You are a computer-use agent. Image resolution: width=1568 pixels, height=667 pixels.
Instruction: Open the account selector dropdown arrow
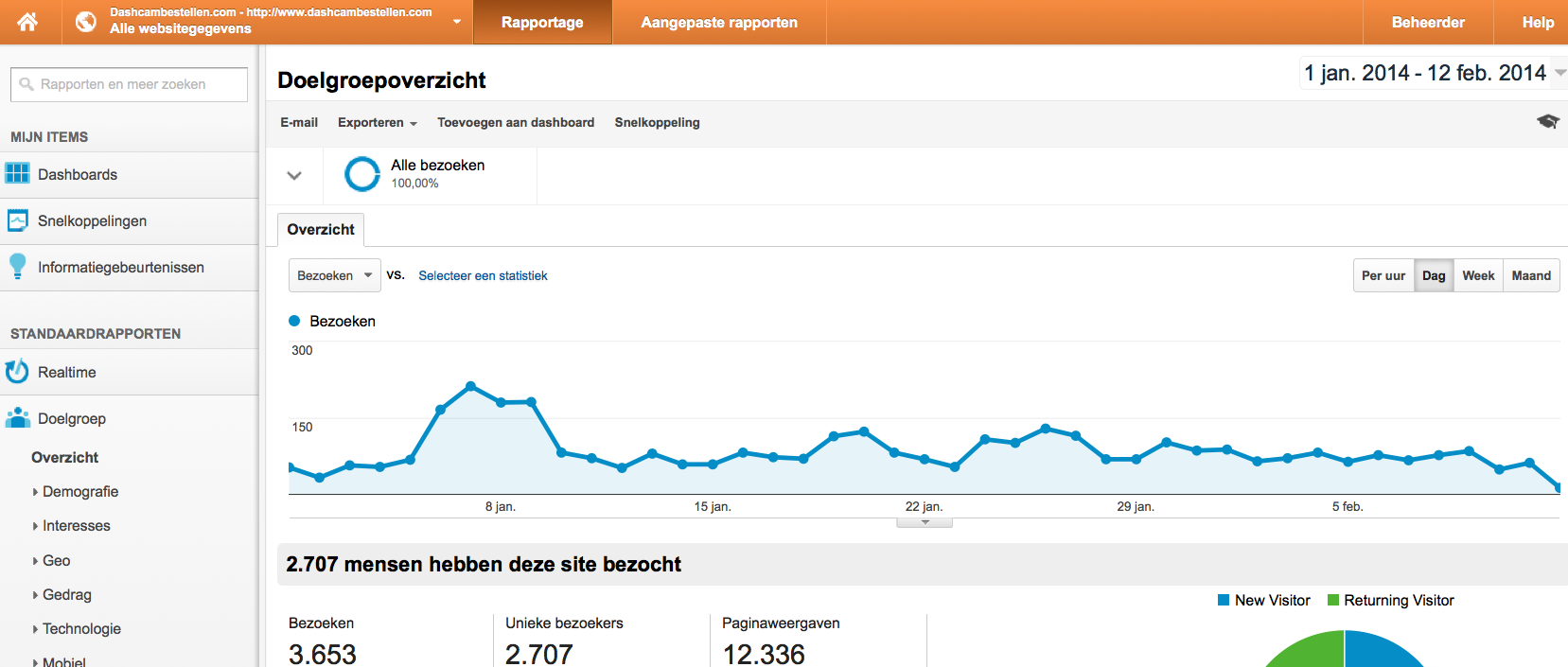point(457,21)
